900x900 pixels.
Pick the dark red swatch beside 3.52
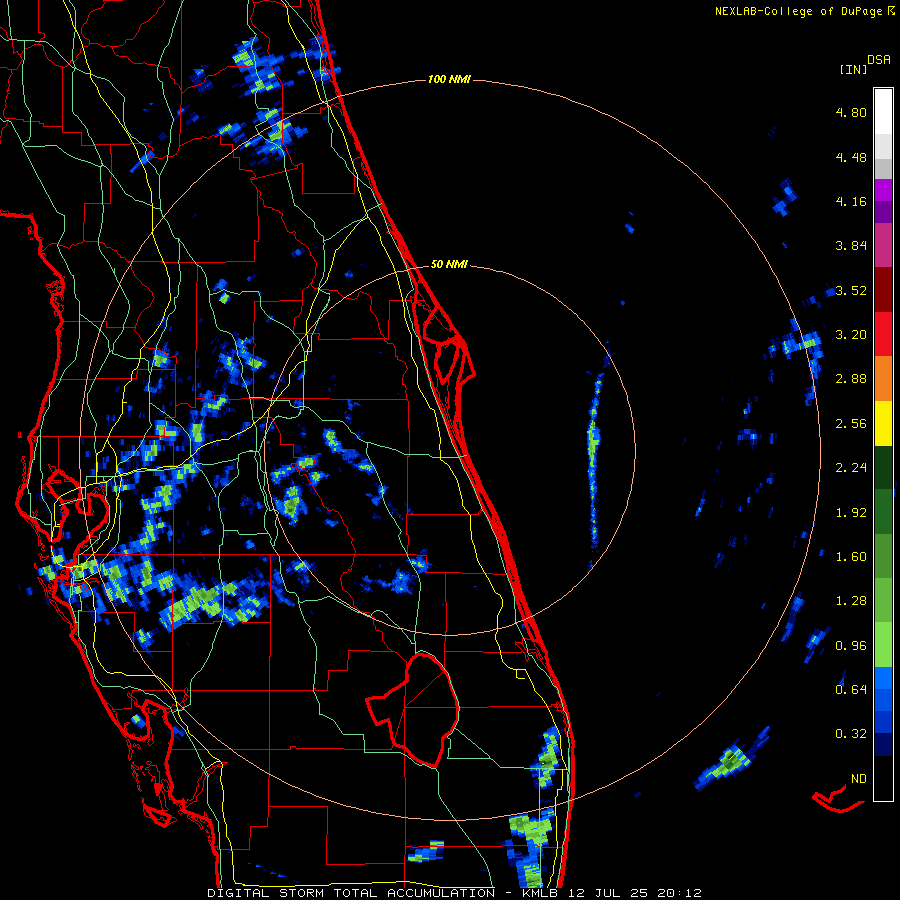[883, 290]
